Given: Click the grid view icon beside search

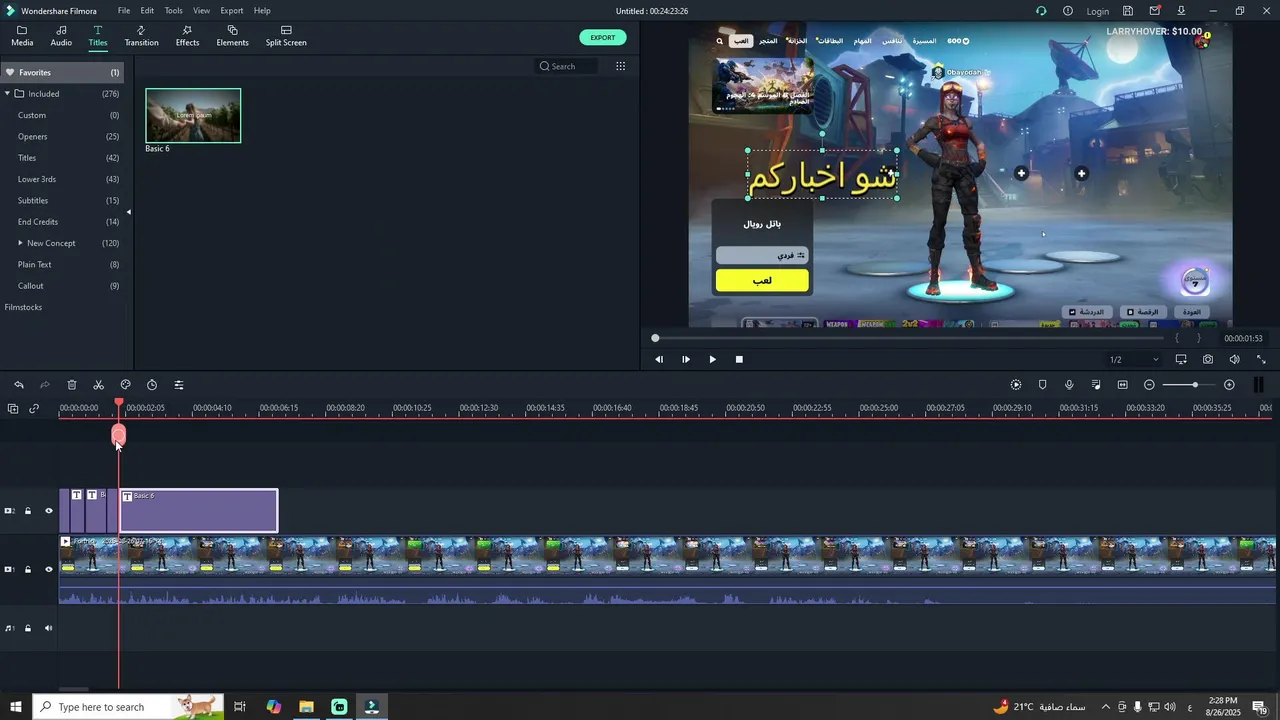Looking at the screenshot, I should 620,66.
